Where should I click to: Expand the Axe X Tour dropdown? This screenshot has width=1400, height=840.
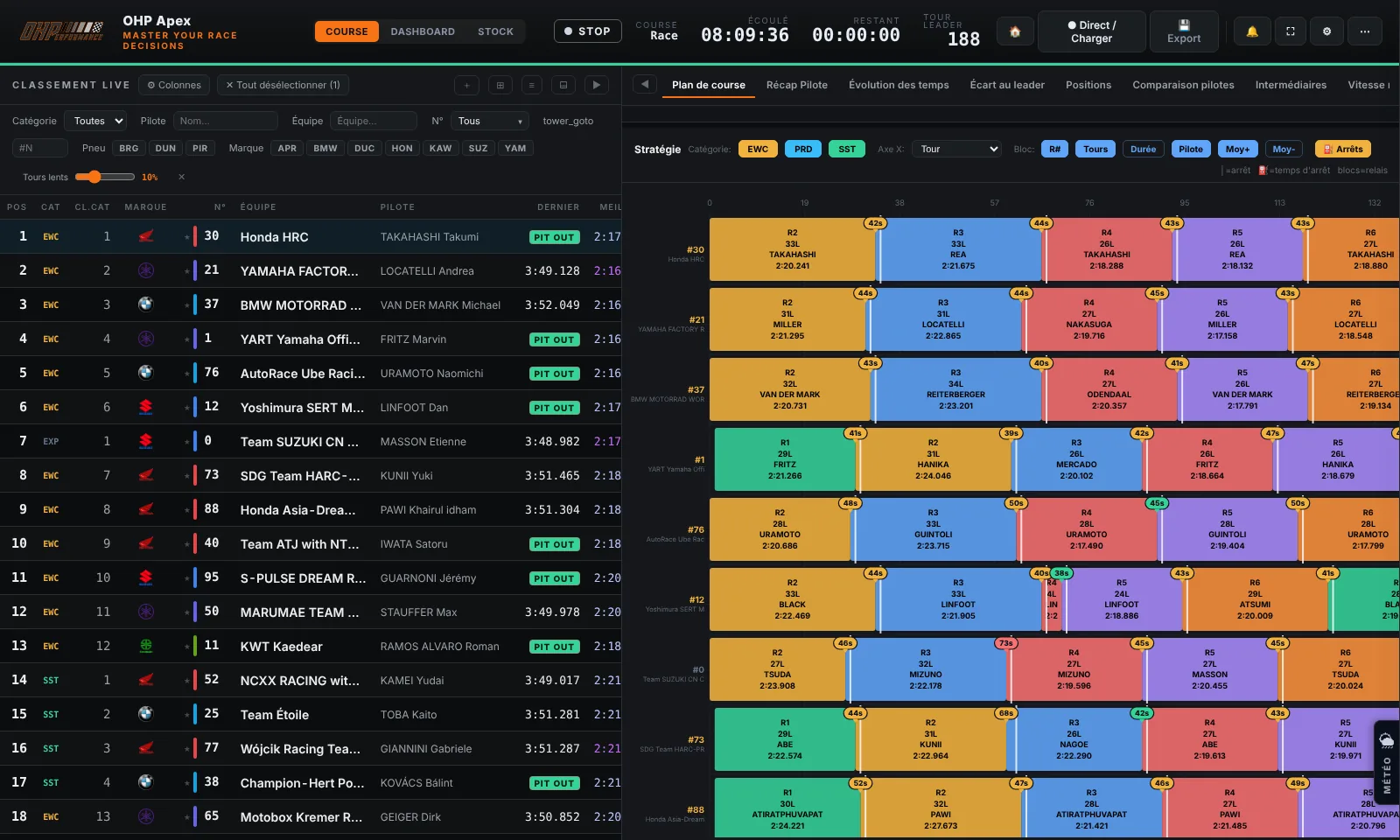[958, 149]
